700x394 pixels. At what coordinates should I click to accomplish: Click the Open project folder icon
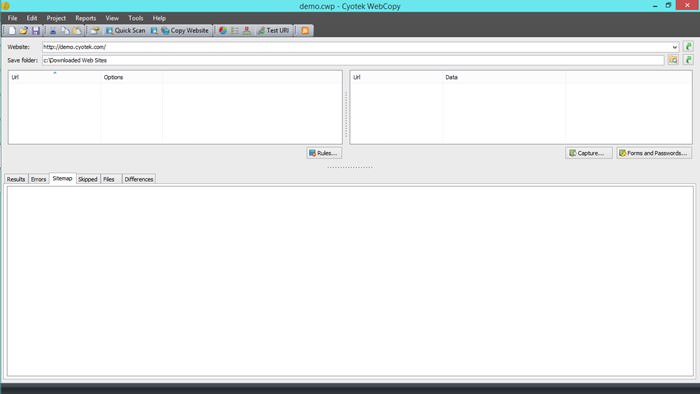coord(23,31)
